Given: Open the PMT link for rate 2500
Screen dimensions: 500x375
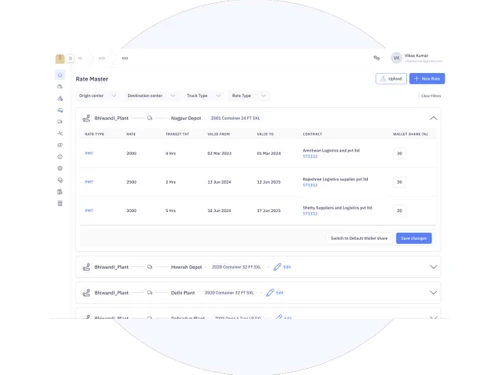Looking at the screenshot, I should coord(89,182).
